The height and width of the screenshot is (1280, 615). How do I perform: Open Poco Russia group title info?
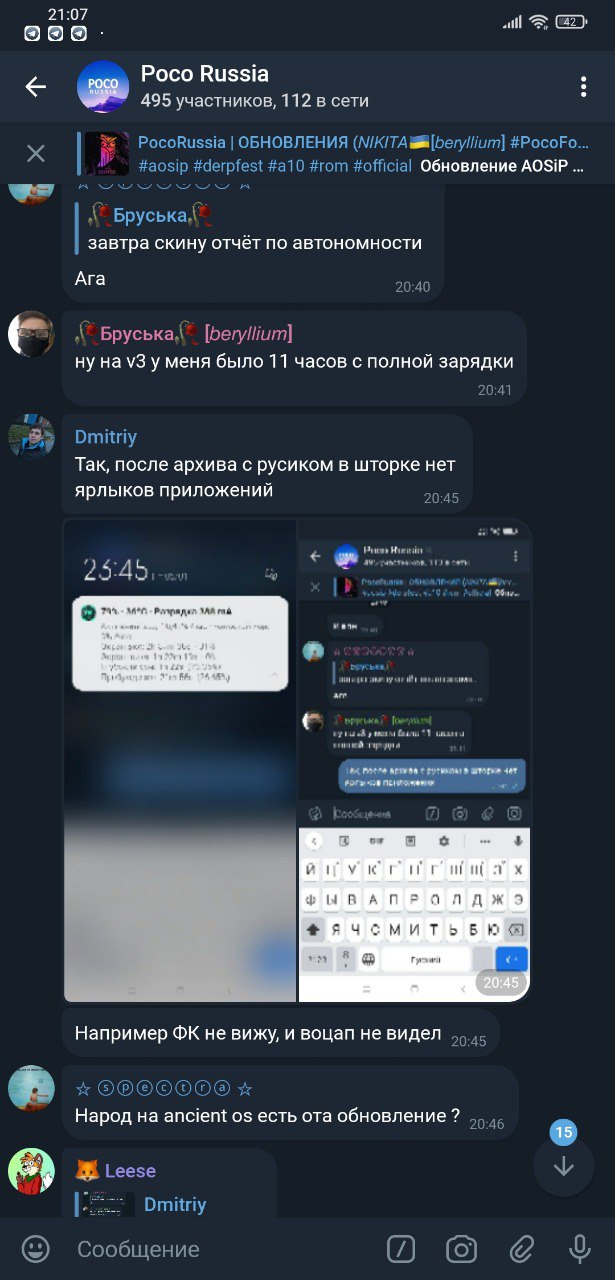205,74
